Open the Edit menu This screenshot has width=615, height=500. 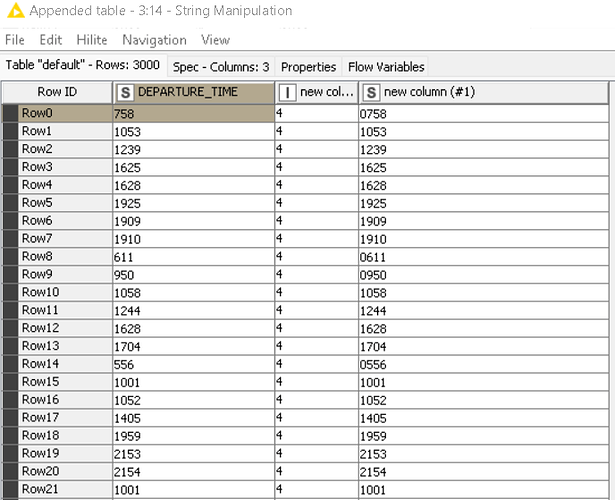51,40
